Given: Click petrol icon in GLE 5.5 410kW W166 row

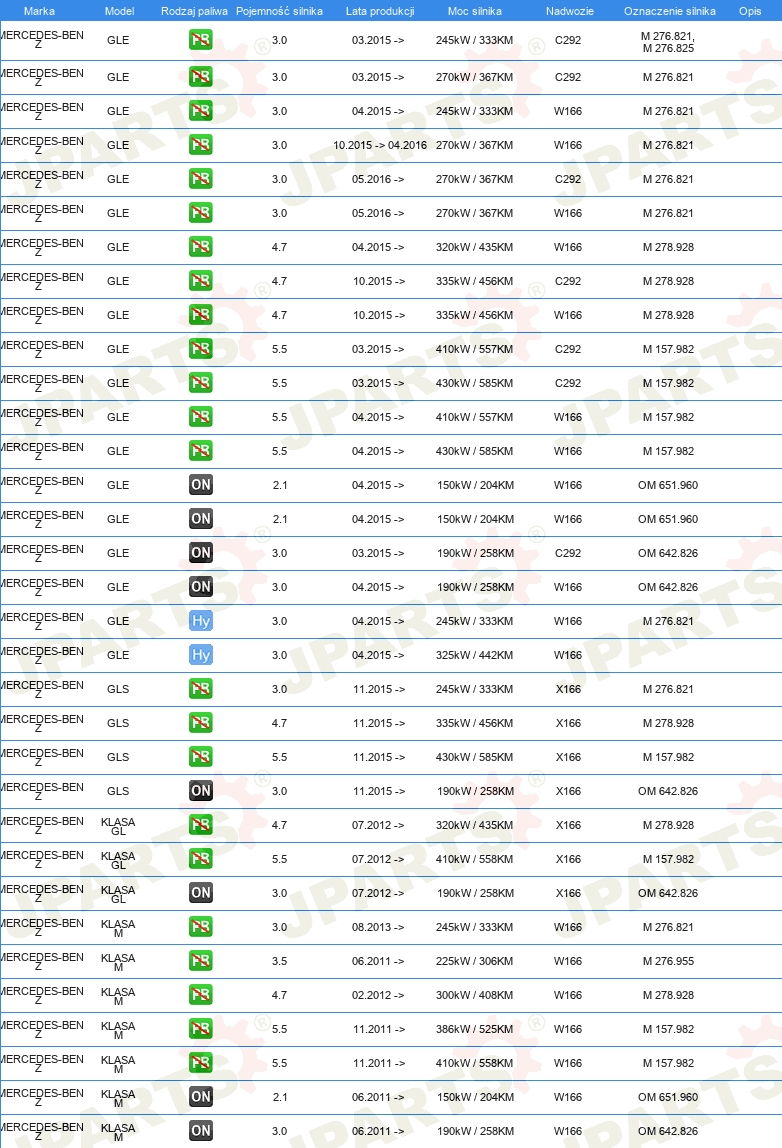Looking at the screenshot, I should 201,417.
